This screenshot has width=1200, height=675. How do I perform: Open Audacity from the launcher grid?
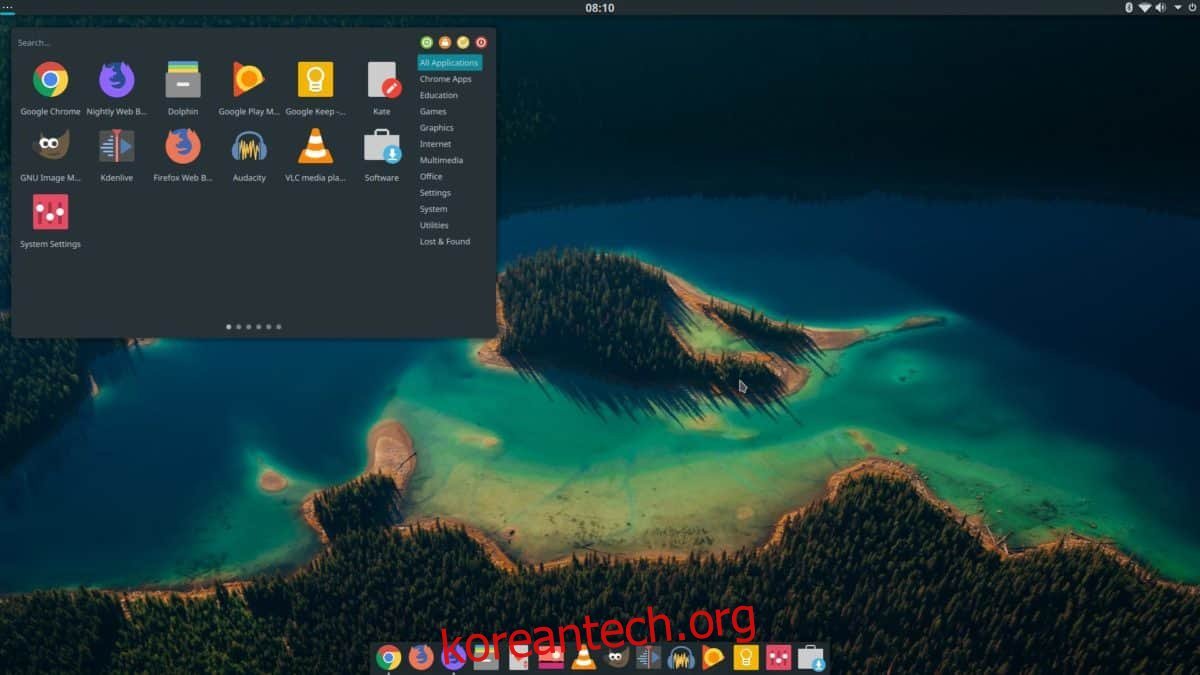(248, 152)
